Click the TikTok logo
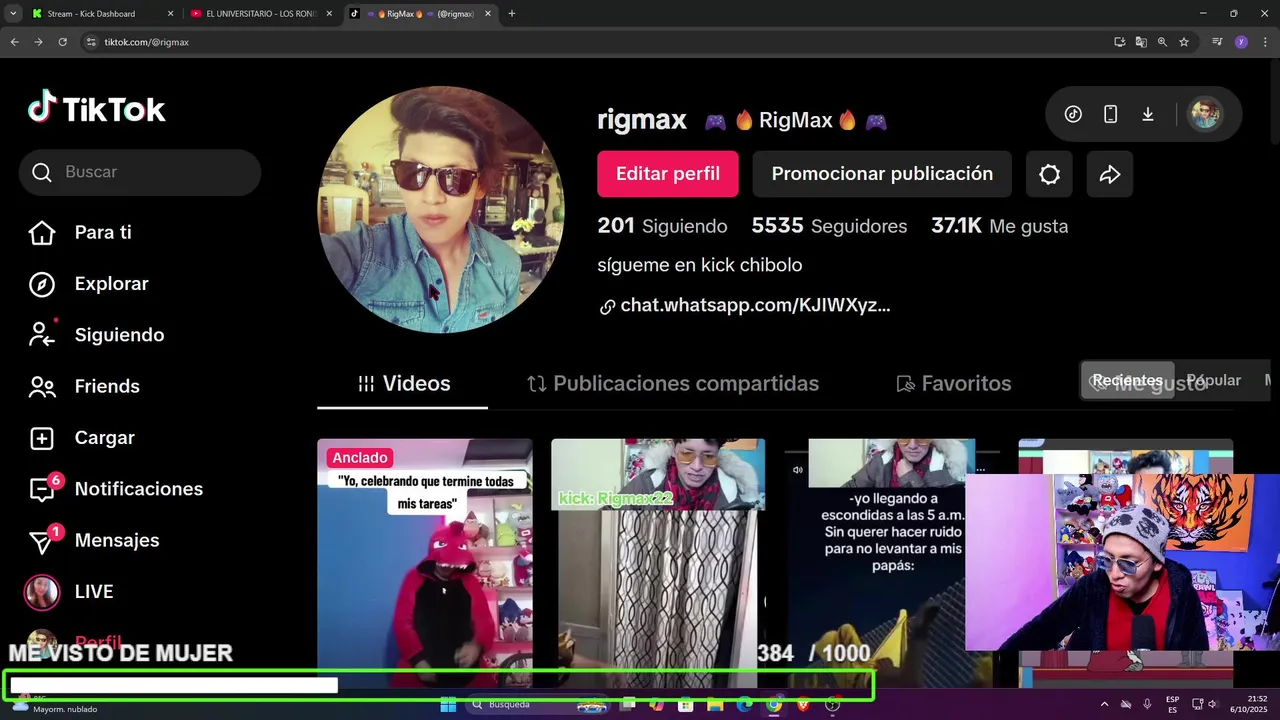Screen dimensions: 1280x720 coord(96,108)
